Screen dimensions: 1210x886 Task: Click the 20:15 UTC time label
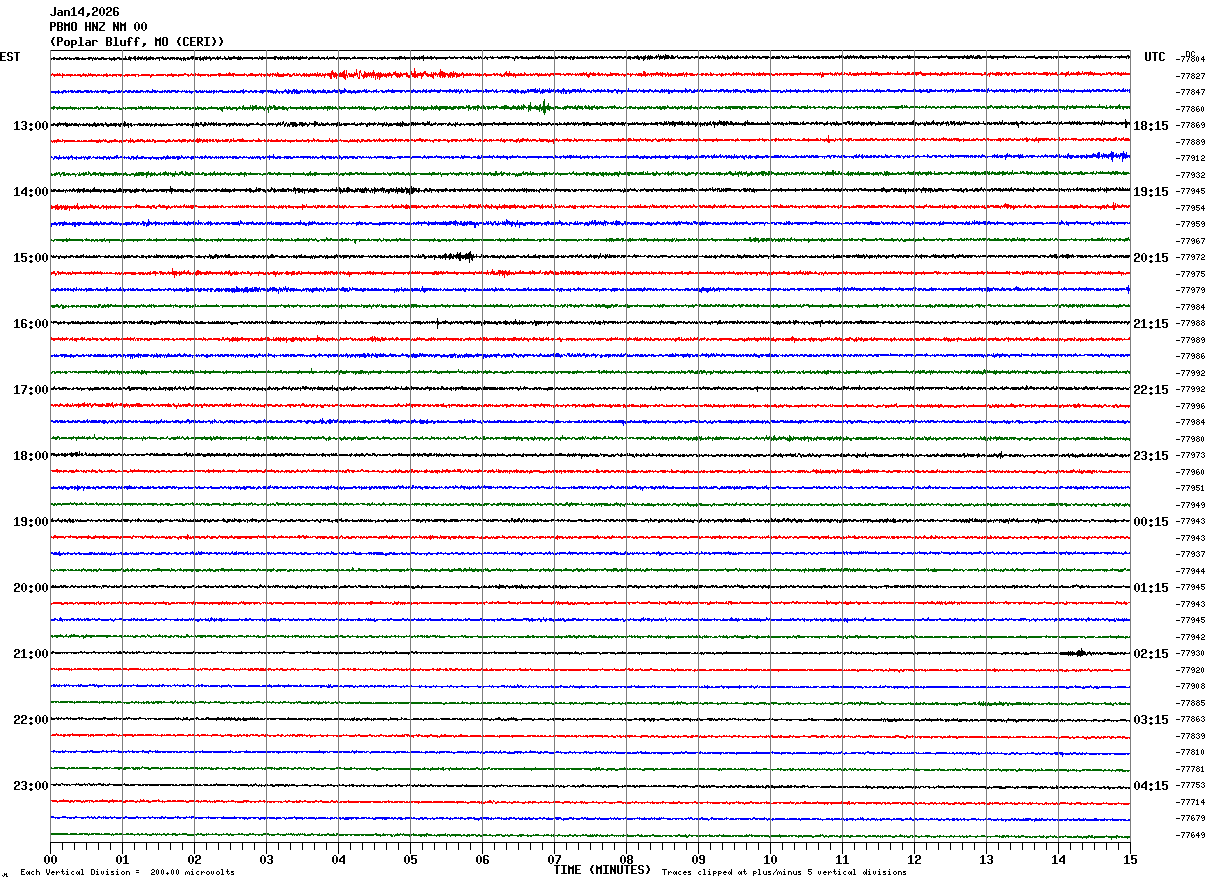(1151, 258)
